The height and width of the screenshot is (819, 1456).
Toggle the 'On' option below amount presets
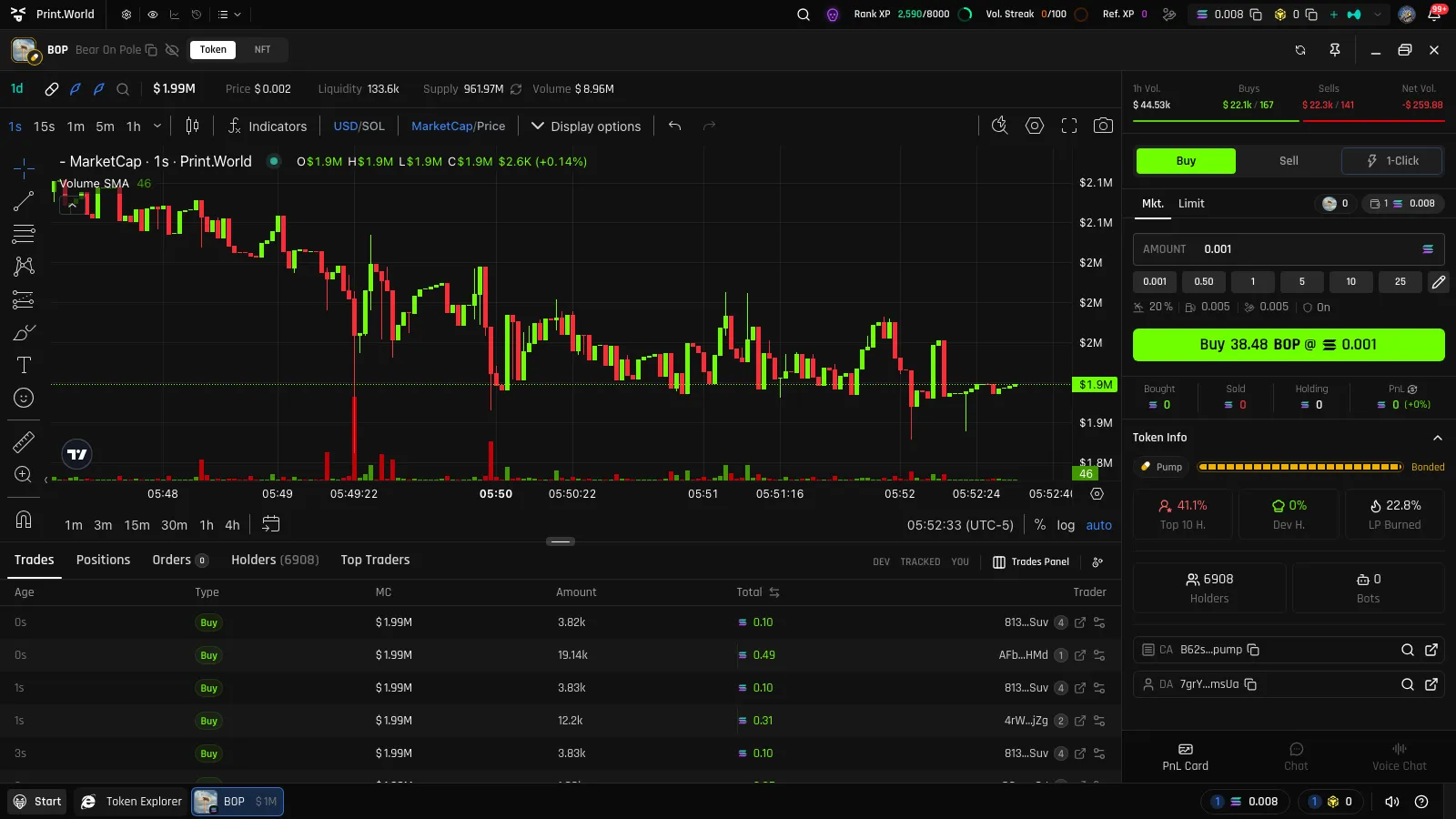pyautogui.click(x=1317, y=308)
